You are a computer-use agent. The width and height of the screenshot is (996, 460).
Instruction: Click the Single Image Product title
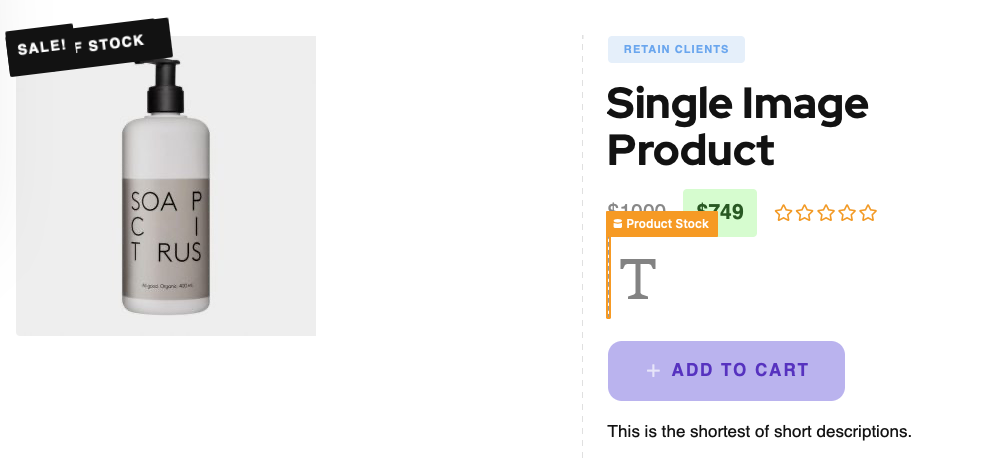click(737, 126)
